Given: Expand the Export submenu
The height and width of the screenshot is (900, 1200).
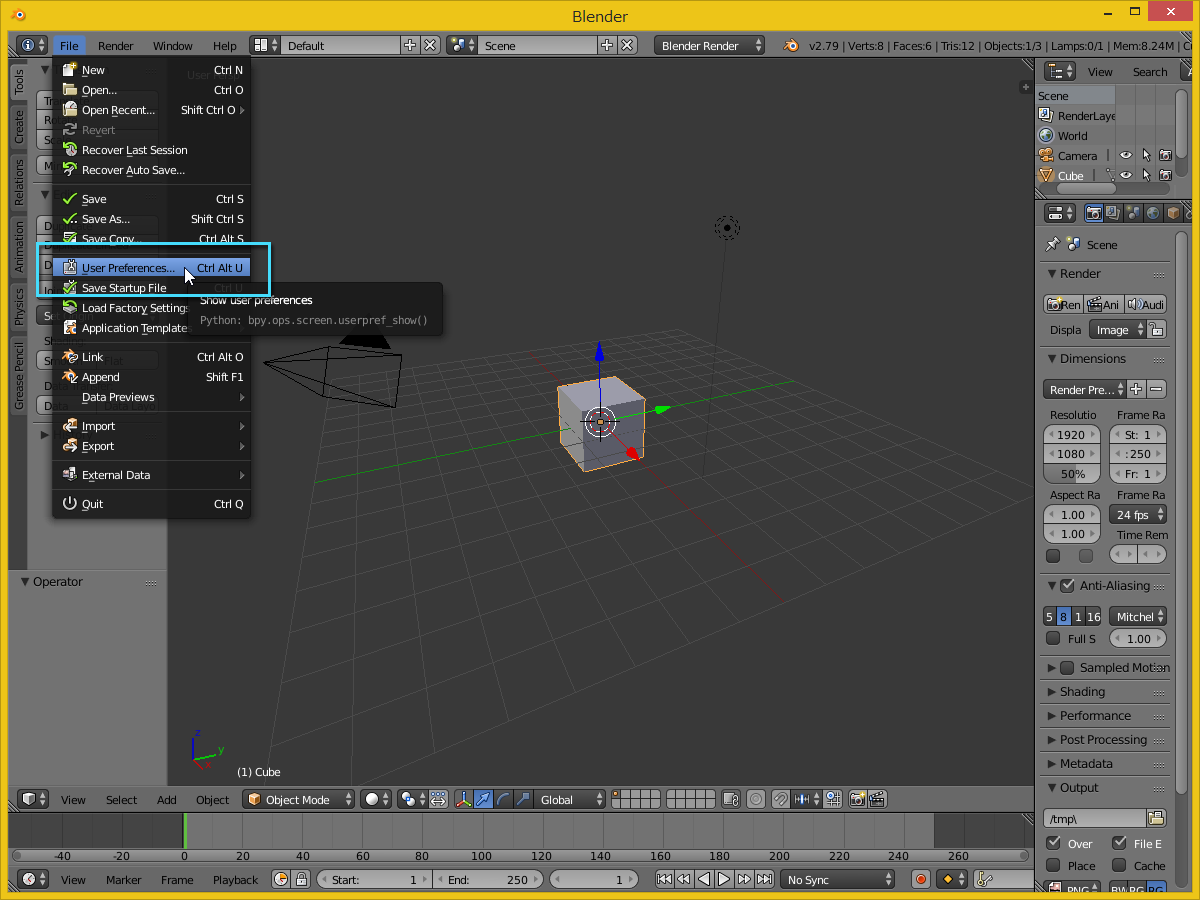Looking at the screenshot, I should coord(151,446).
